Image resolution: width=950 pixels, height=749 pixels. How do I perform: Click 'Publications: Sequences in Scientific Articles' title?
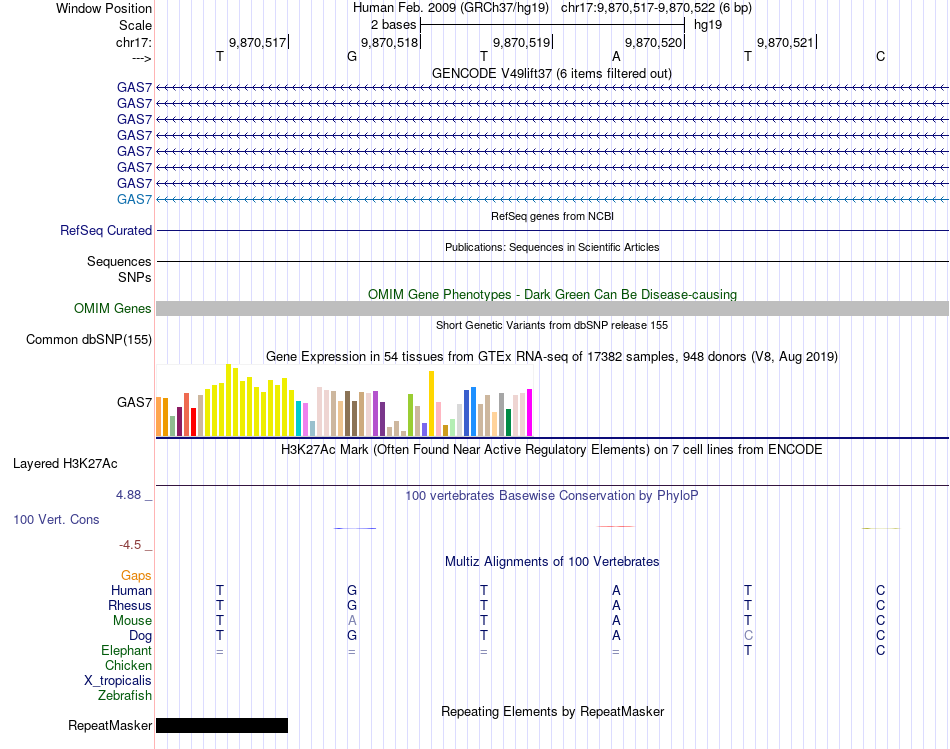pyautogui.click(x=552, y=247)
